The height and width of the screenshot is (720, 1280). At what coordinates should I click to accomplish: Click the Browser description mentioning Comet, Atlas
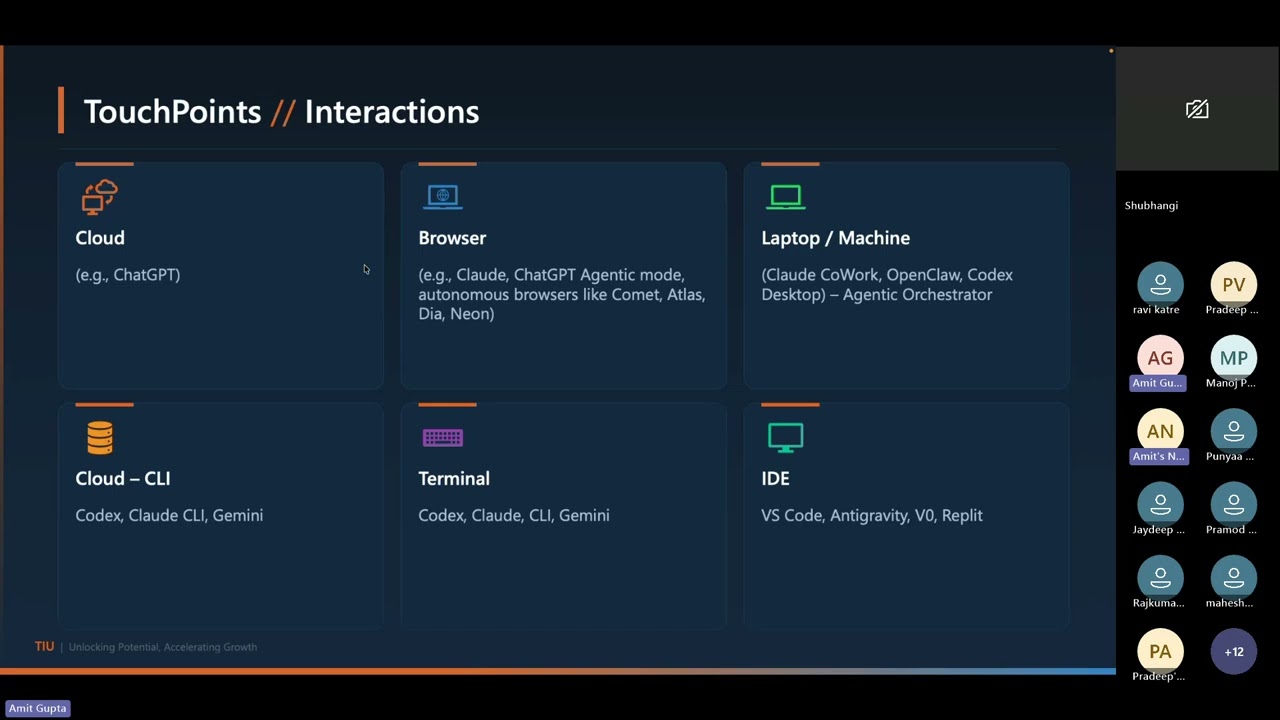pyautogui.click(x=562, y=294)
